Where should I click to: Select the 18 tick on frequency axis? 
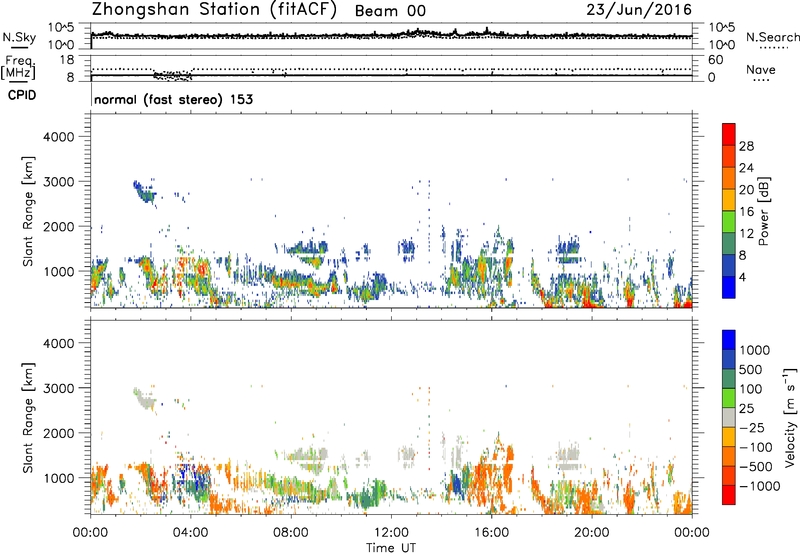(x=67, y=60)
